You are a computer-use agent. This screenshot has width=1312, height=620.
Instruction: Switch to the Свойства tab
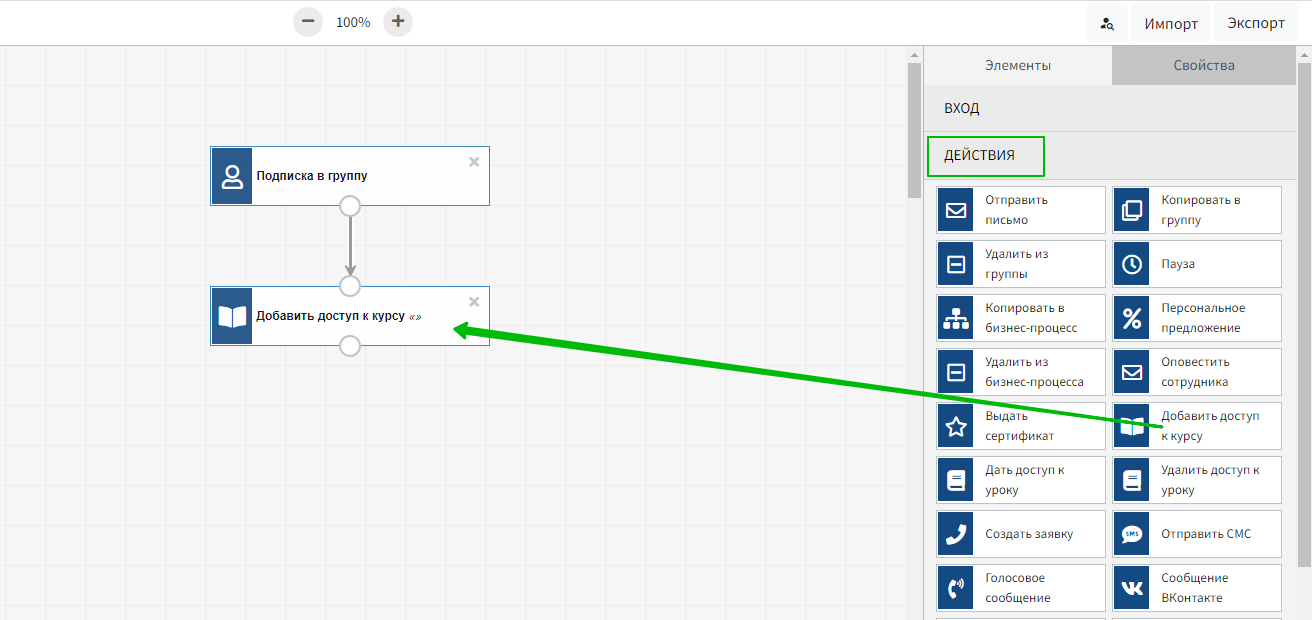(x=1203, y=65)
